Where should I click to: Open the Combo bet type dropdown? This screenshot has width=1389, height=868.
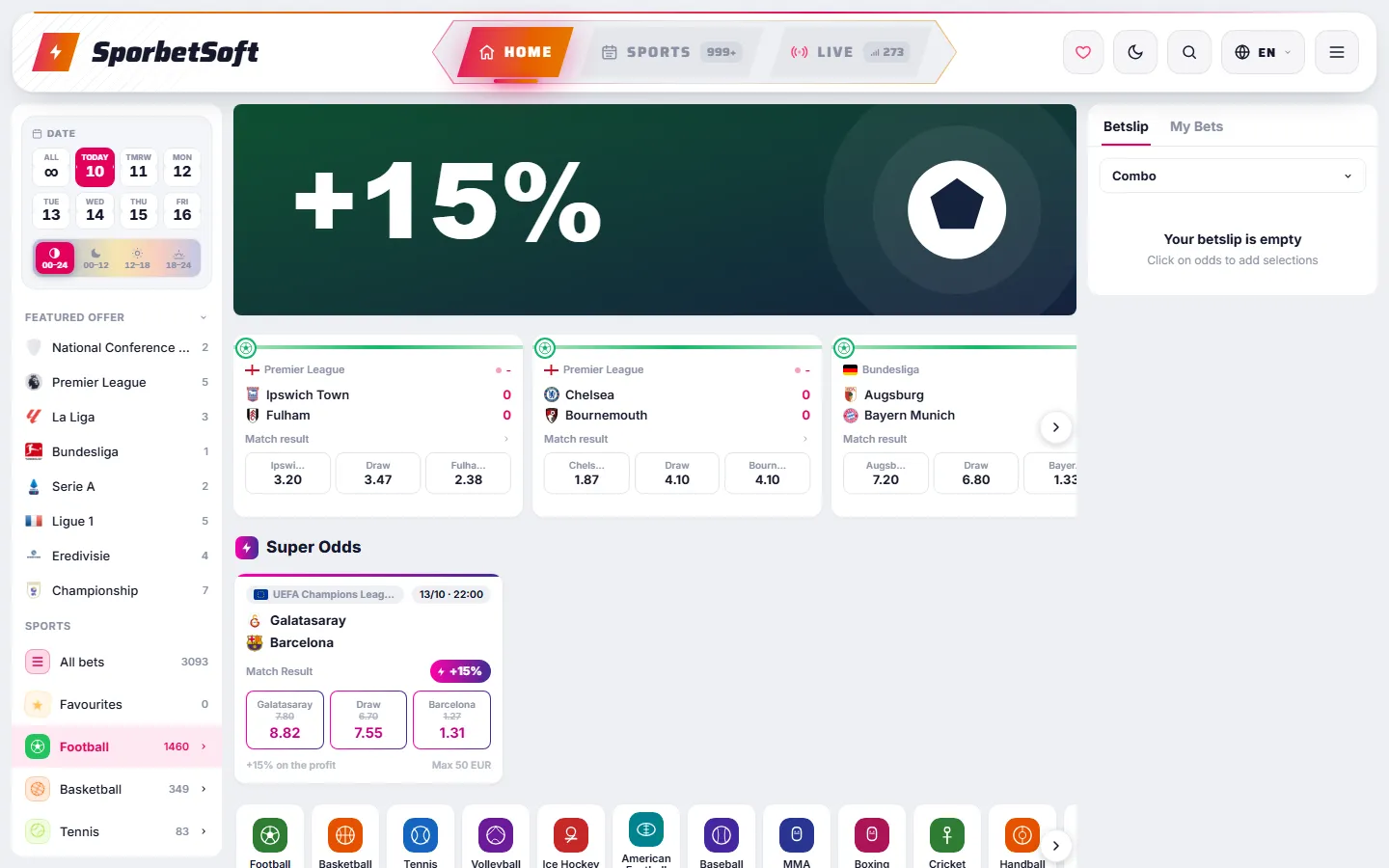[x=1232, y=176]
